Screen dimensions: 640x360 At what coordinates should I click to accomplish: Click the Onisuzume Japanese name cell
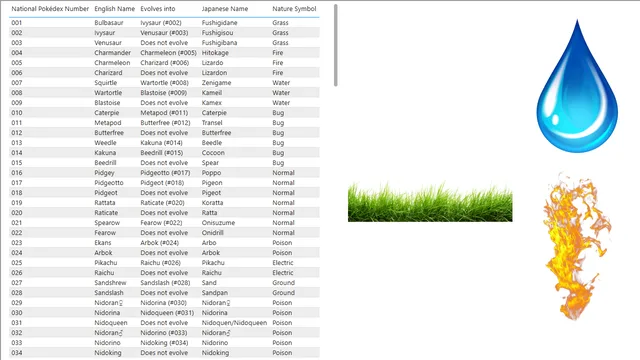[218, 223]
